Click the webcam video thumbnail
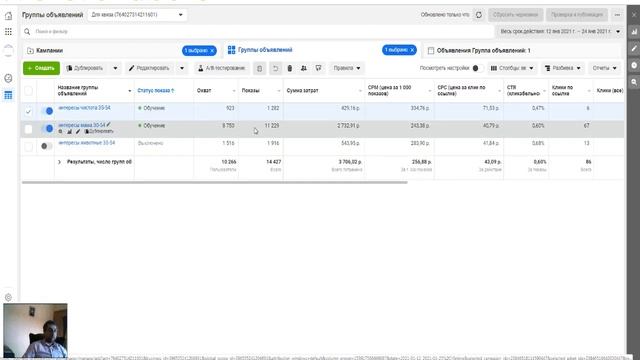This screenshot has height=360, width=640. [x=36, y=330]
